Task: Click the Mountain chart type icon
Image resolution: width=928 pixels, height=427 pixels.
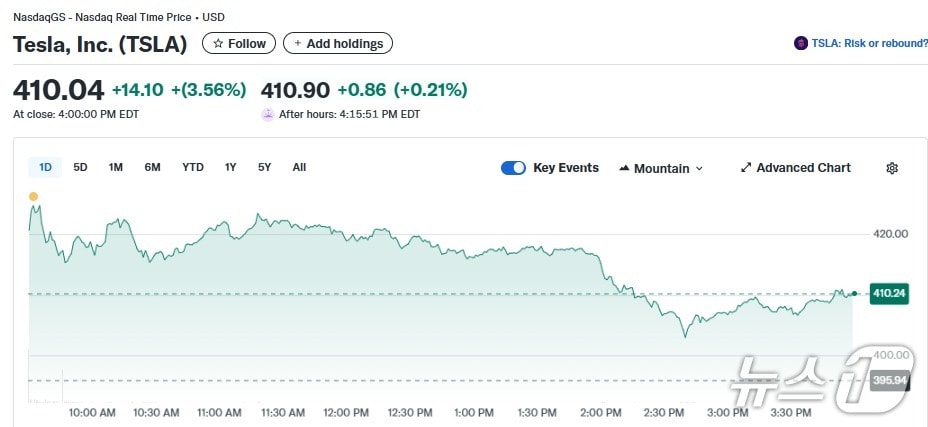Action: click(x=624, y=168)
